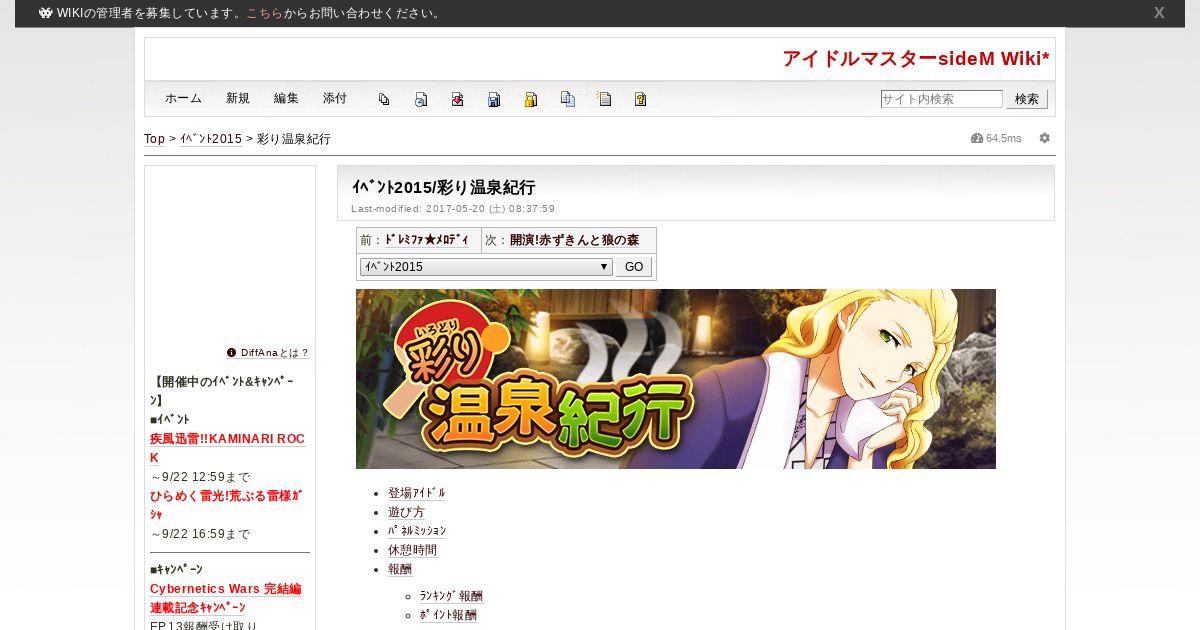Click the page reload icon in toolbar
The height and width of the screenshot is (630, 1200).
421,99
